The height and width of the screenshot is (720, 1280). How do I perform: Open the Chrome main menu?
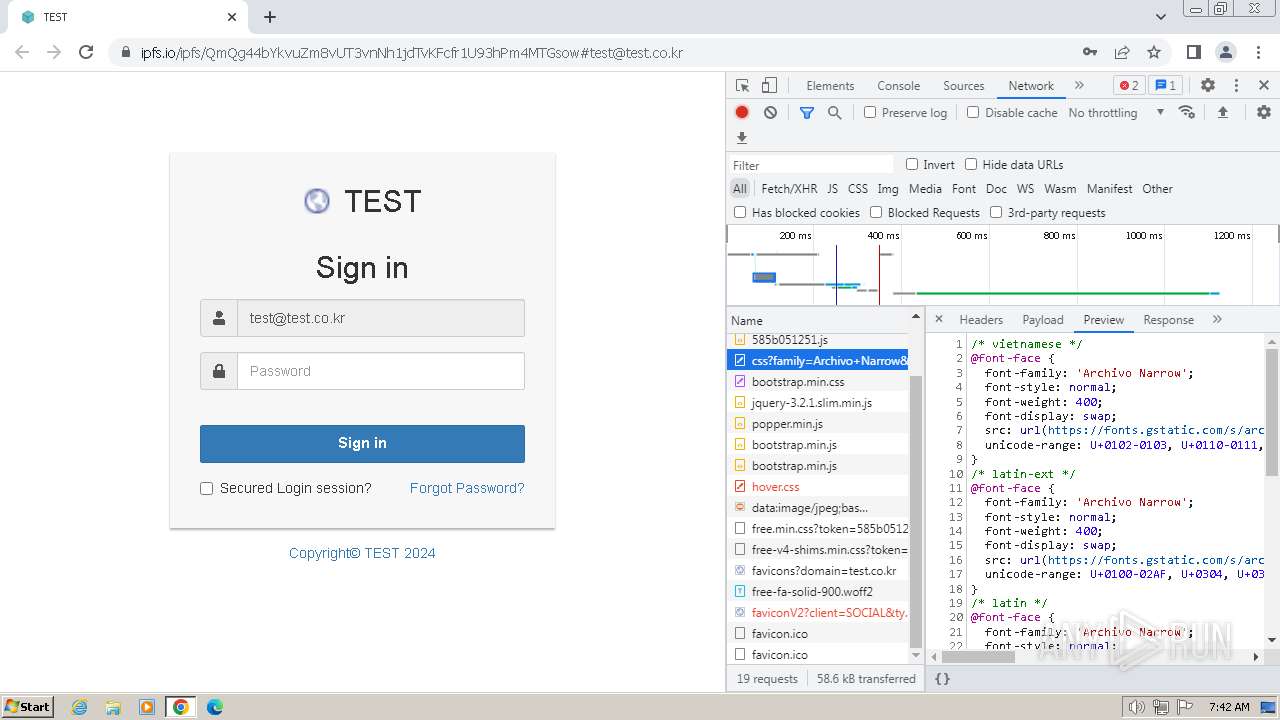pyautogui.click(x=1257, y=53)
